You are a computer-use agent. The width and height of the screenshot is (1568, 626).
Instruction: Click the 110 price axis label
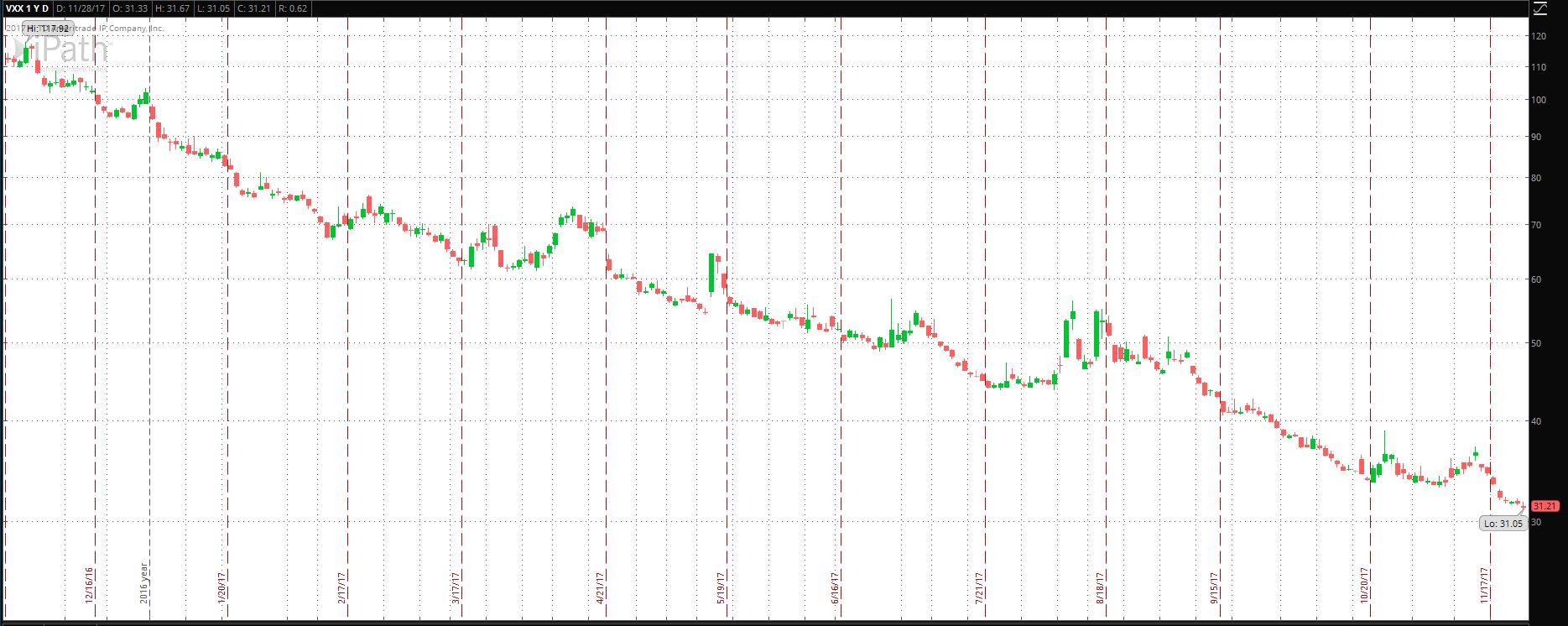coord(1539,67)
